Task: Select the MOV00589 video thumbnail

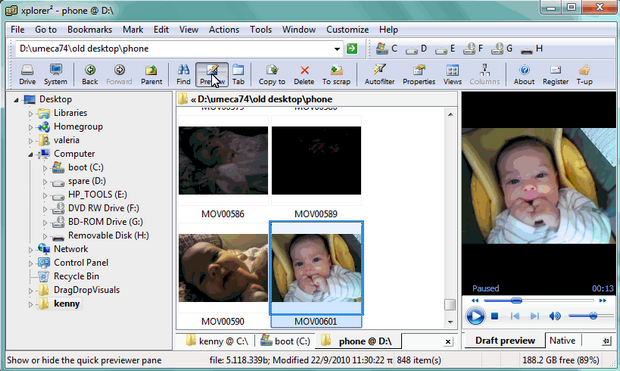Action: coord(316,161)
